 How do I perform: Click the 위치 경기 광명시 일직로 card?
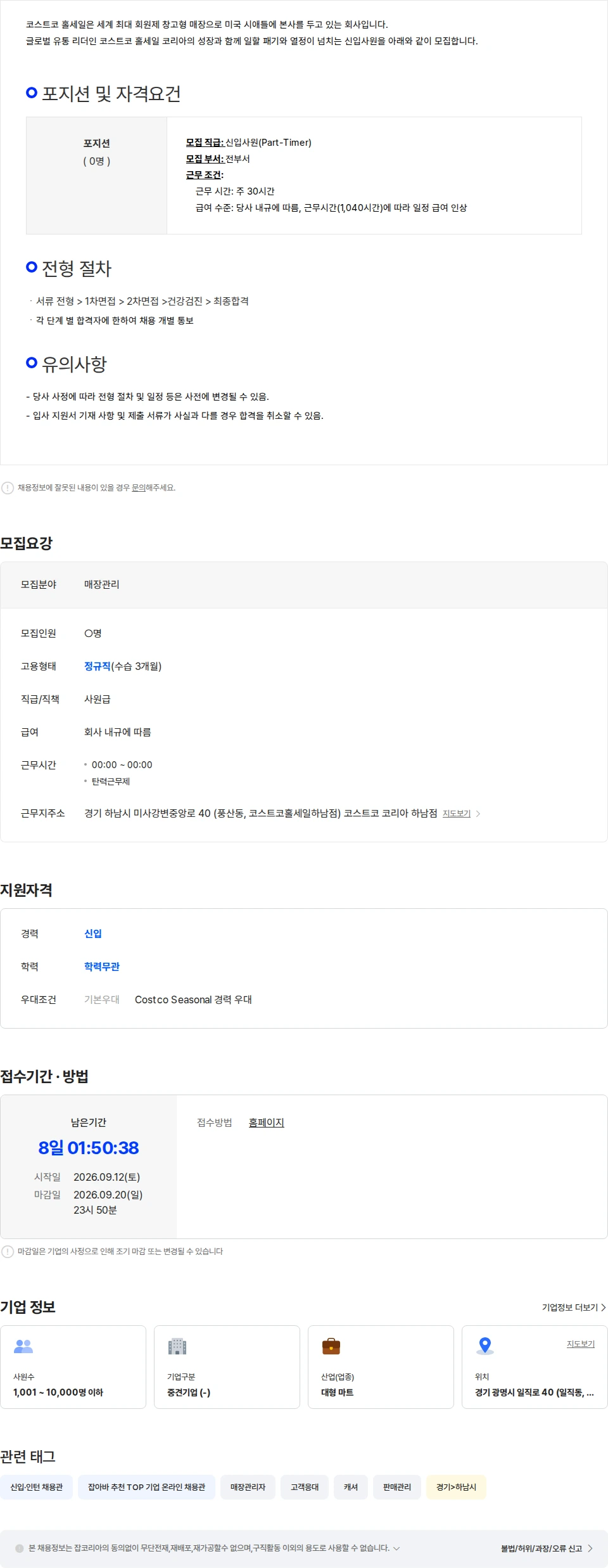(x=535, y=1367)
